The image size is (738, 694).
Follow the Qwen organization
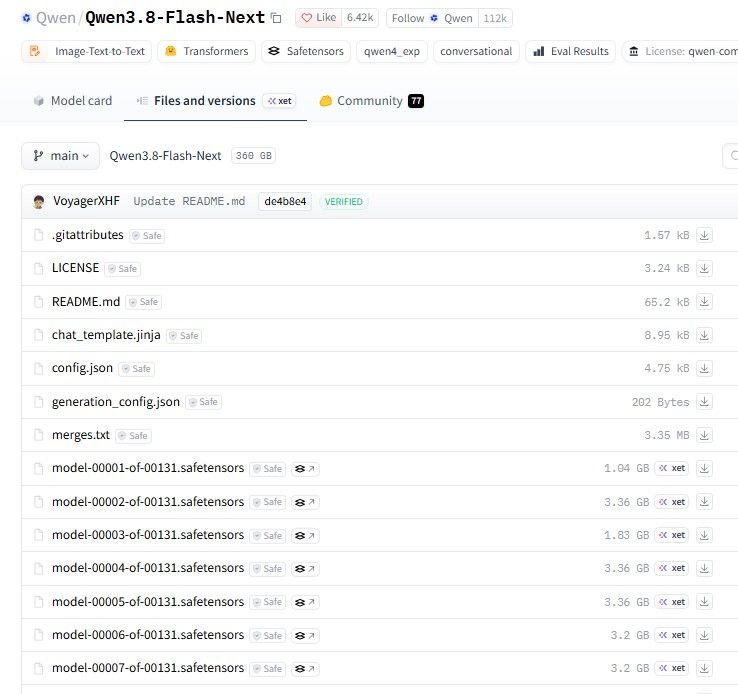coord(432,18)
